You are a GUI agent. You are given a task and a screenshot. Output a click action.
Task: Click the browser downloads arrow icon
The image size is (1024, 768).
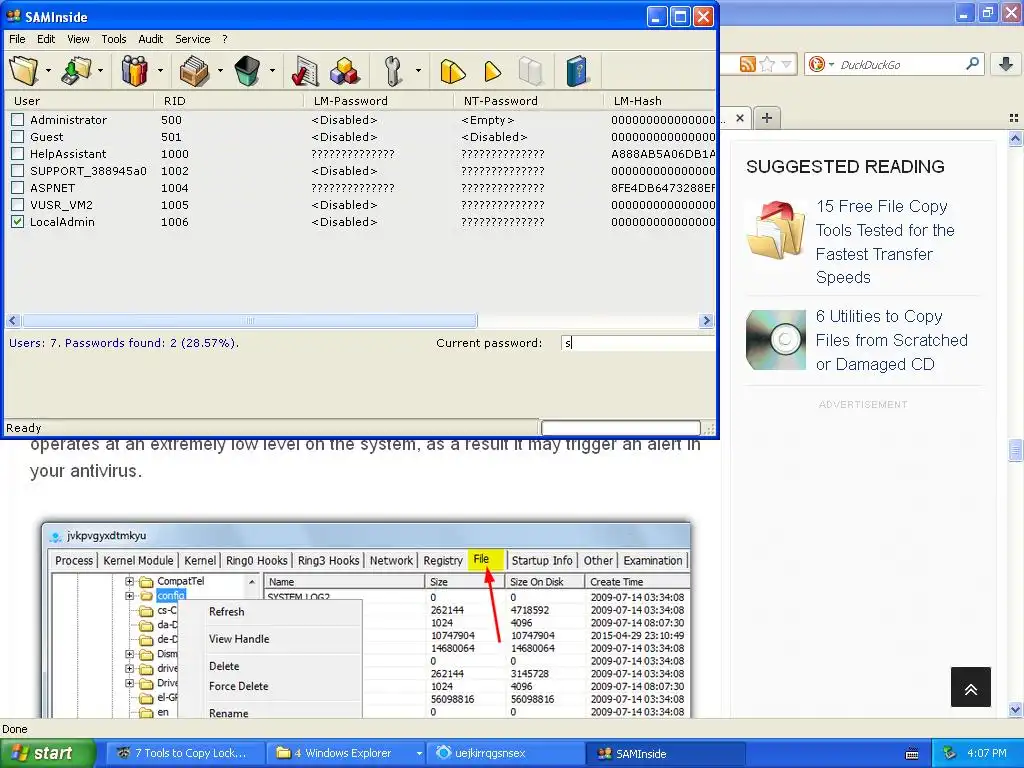pyautogui.click(x=1006, y=64)
